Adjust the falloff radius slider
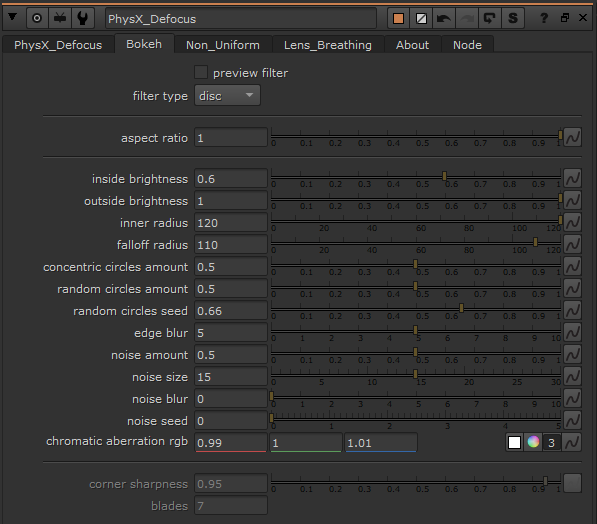 click(x=416, y=244)
